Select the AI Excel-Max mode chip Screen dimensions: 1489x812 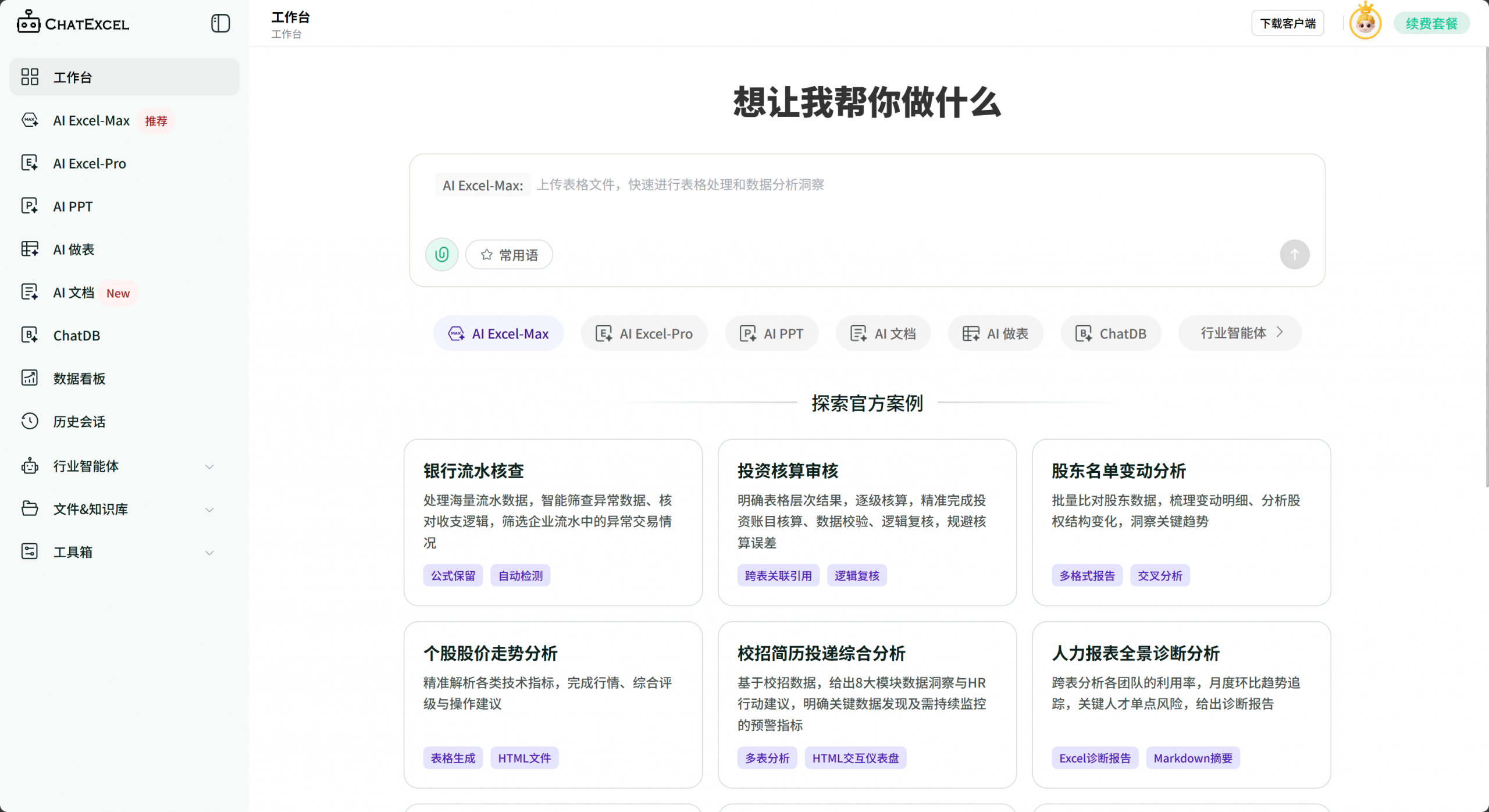tap(498, 333)
